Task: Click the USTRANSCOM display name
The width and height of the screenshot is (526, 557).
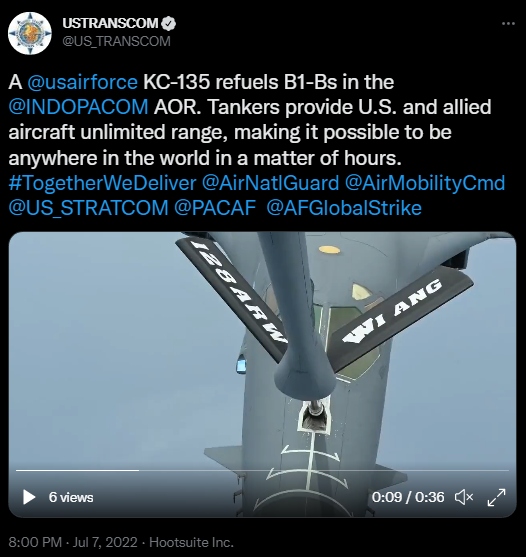Action: click(110, 23)
